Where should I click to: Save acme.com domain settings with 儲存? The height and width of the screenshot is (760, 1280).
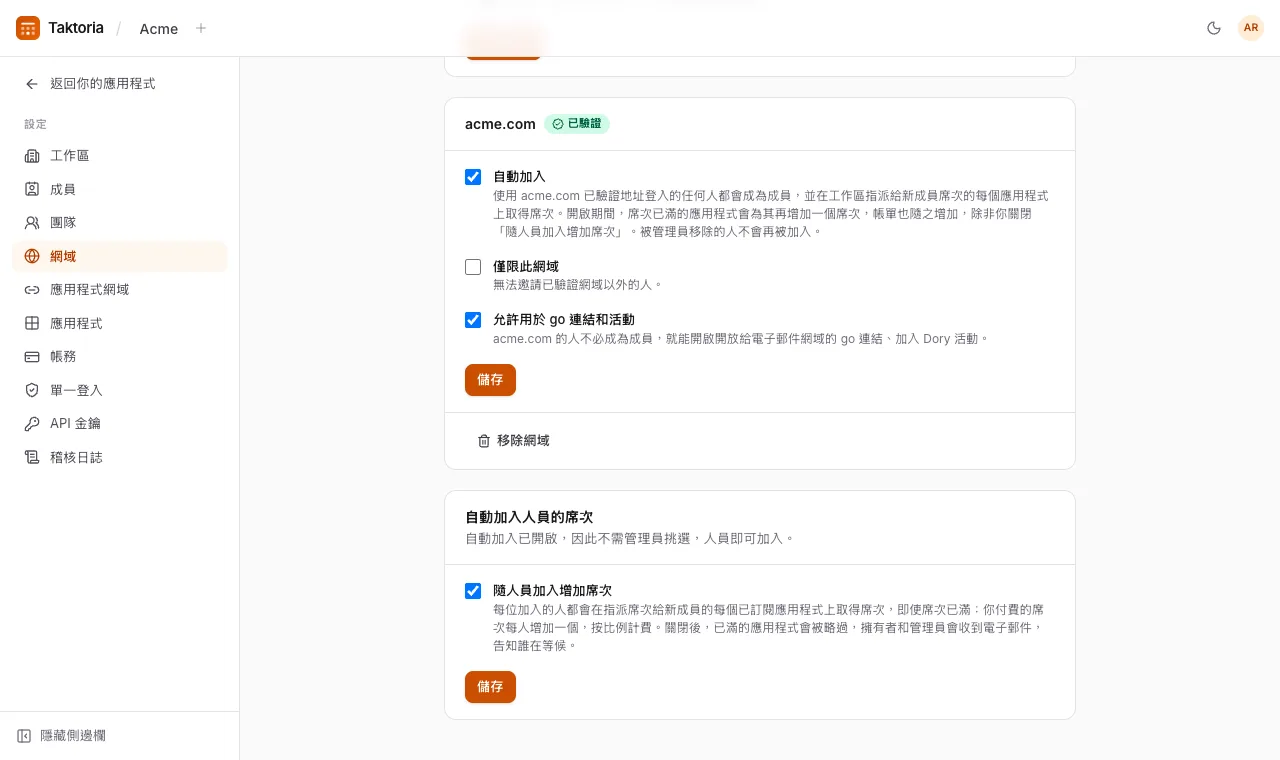[490, 380]
